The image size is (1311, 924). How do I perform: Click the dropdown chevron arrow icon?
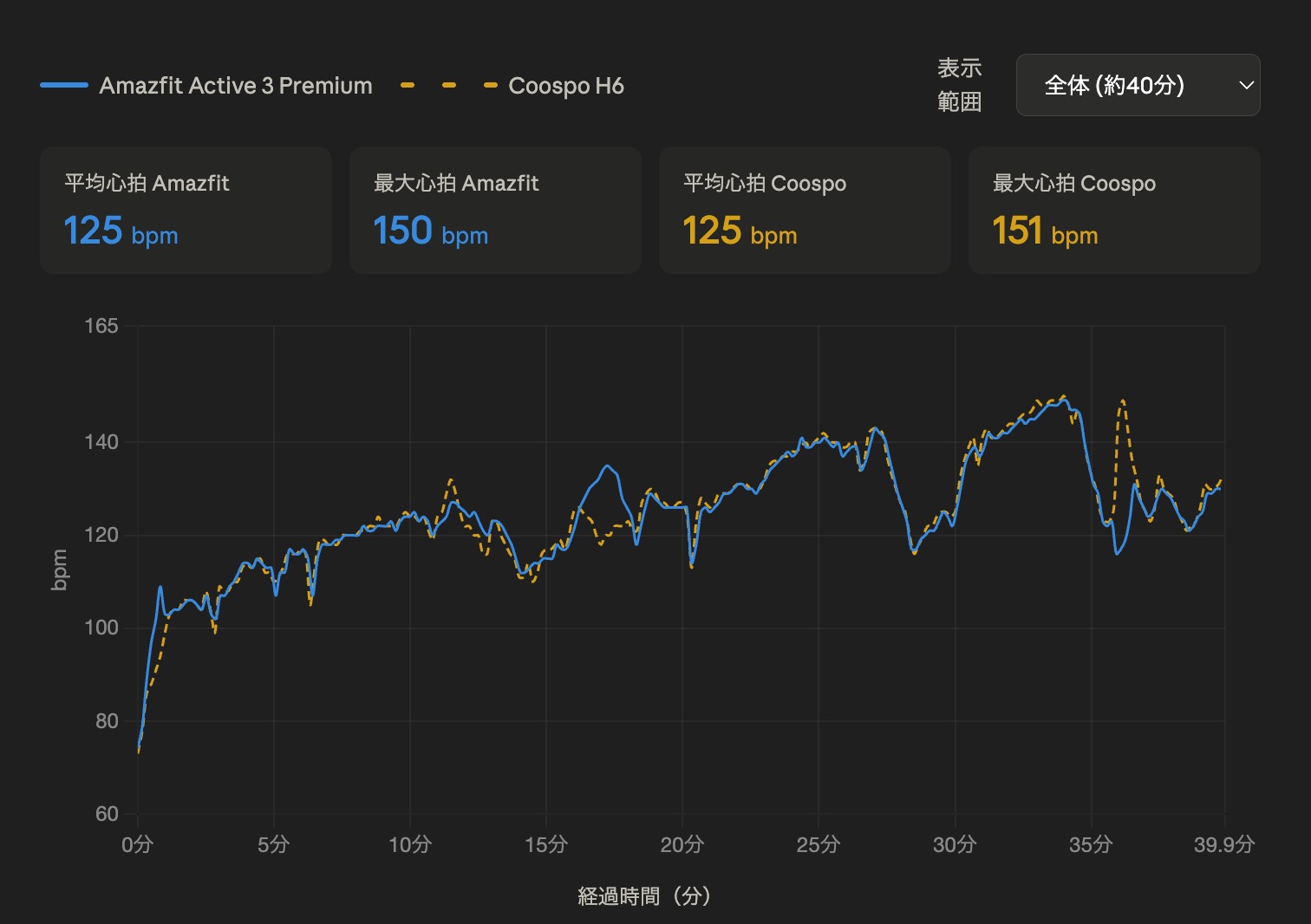tap(1247, 85)
